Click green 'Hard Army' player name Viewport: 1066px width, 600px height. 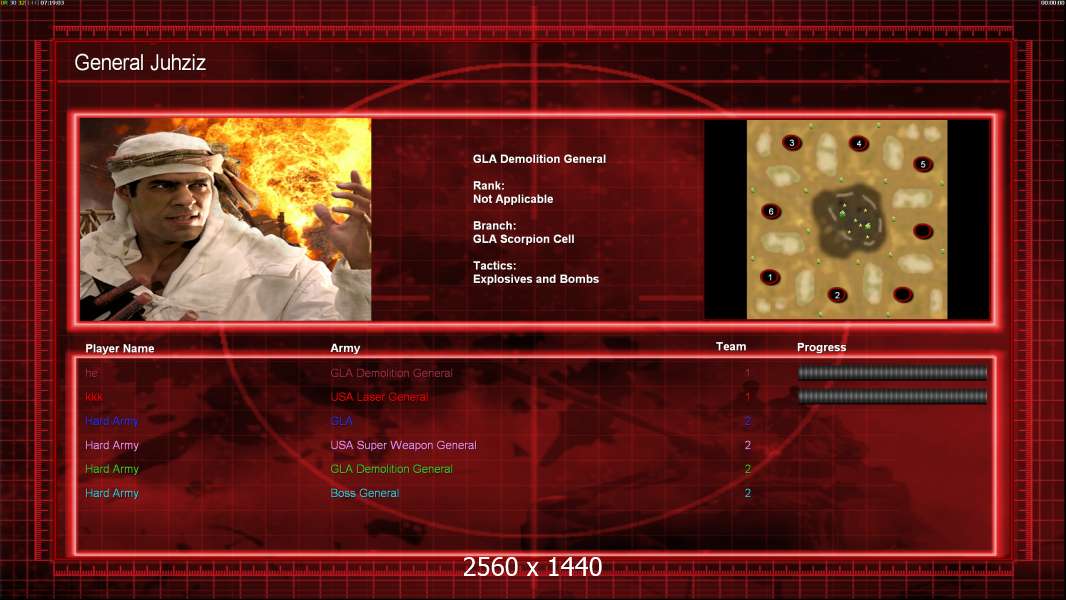tap(111, 469)
